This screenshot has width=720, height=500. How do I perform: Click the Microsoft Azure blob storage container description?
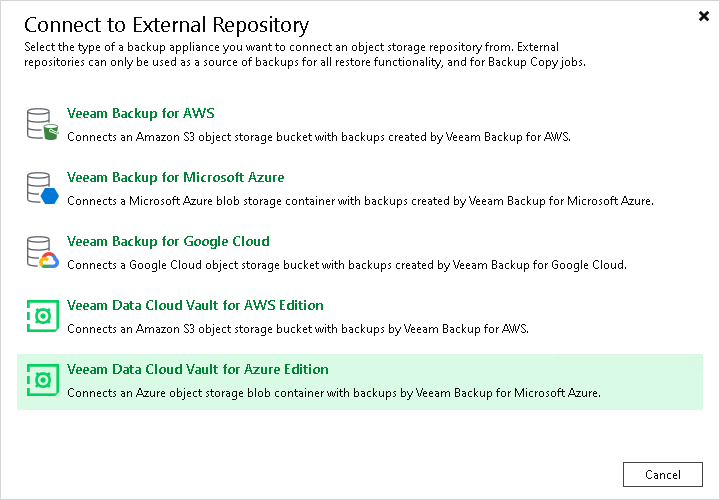(360, 201)
